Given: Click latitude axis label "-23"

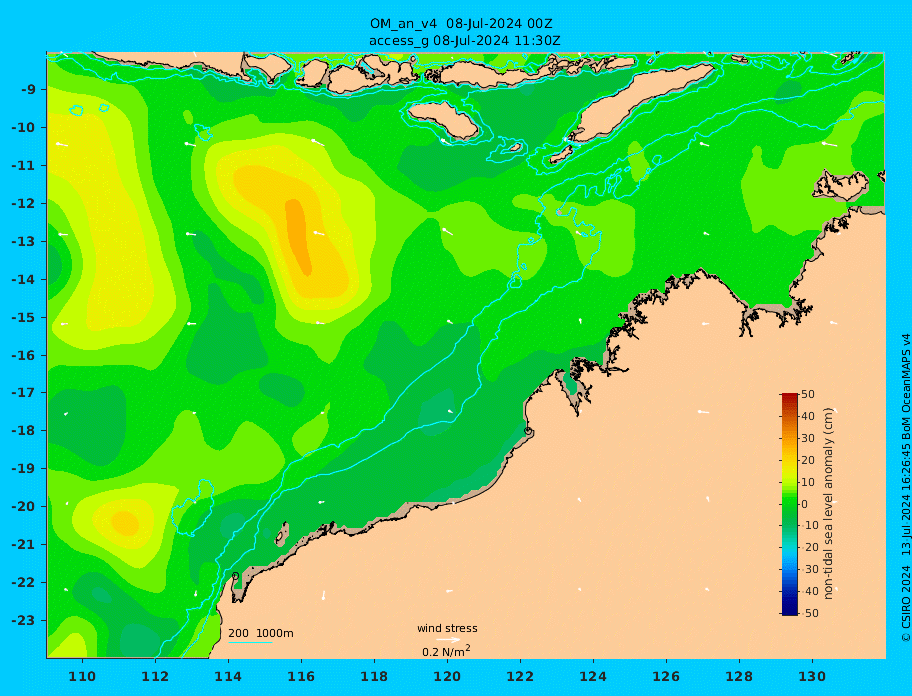Looking at the screenshot, I should pyautogui.click(x=23, y=620).
